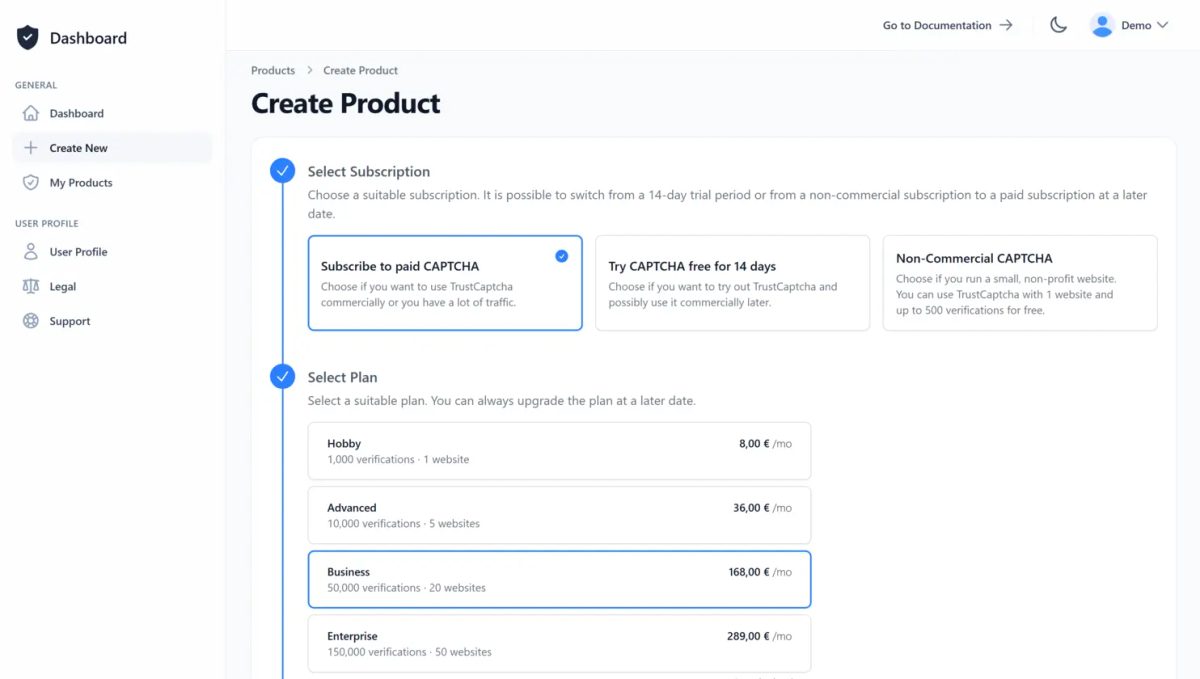Click the shield logo in the sidebar header
The height and width of the screenshot is (679, 1200).
tap(28, 38)
